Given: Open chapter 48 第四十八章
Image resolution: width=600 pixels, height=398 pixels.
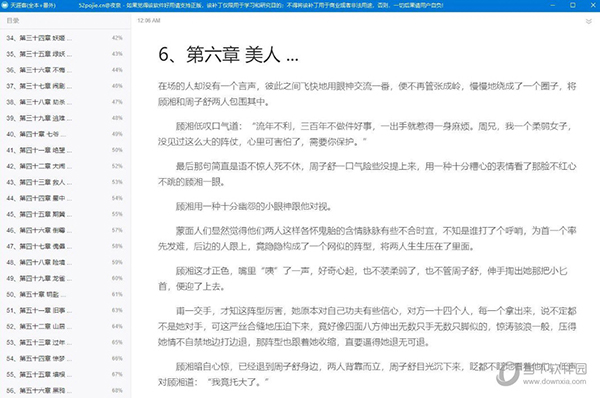Looking at the screenshot, I should (65, 262).
